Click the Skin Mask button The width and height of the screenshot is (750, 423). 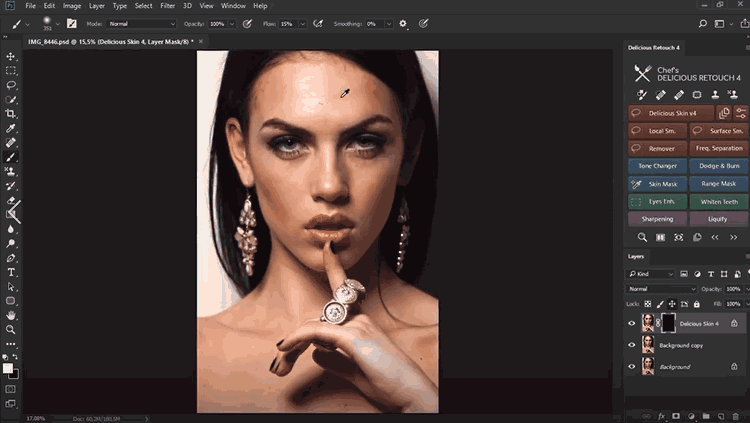point(656,184)
